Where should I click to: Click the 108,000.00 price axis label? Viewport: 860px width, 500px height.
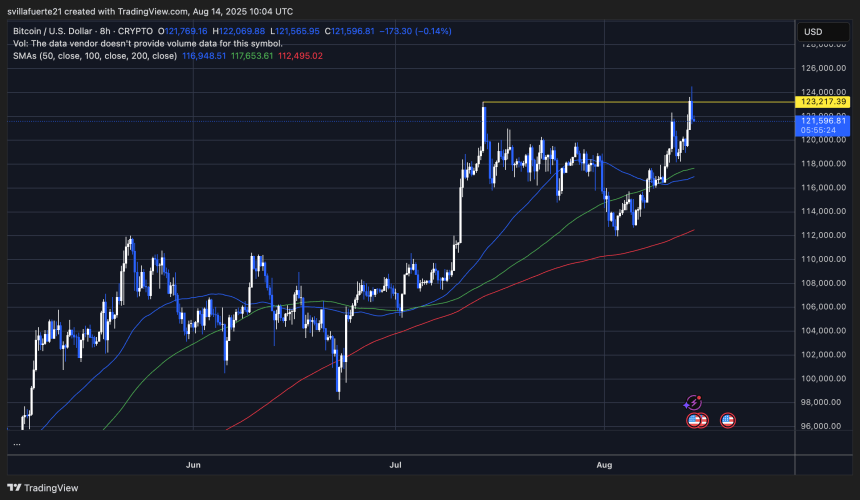[823, 283]
